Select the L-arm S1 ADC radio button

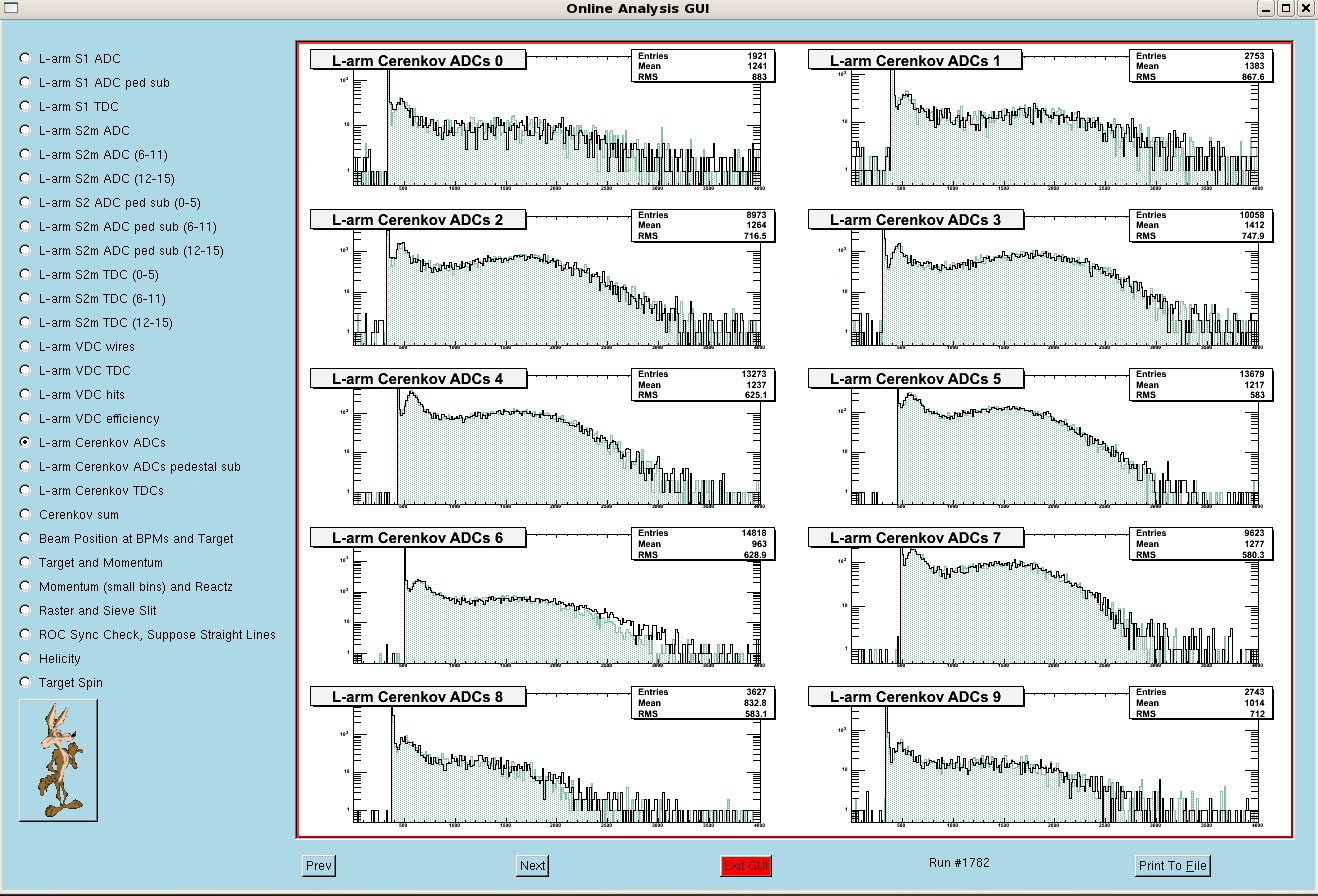point(25,59)
